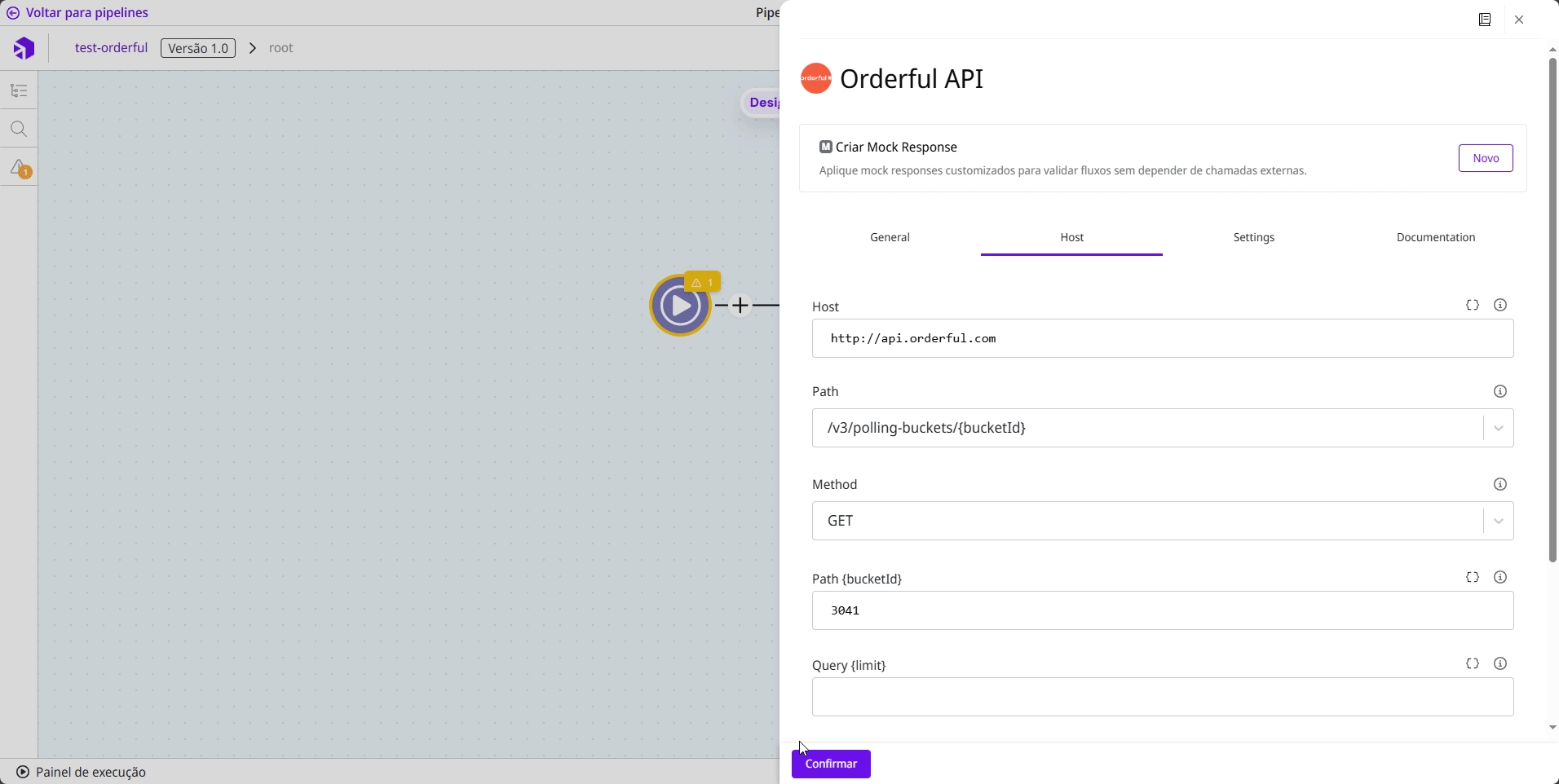Click Novo to create mock response
Image resolution: width=1559 pixels, height=784 pixels.
(x=1485, y=158)
